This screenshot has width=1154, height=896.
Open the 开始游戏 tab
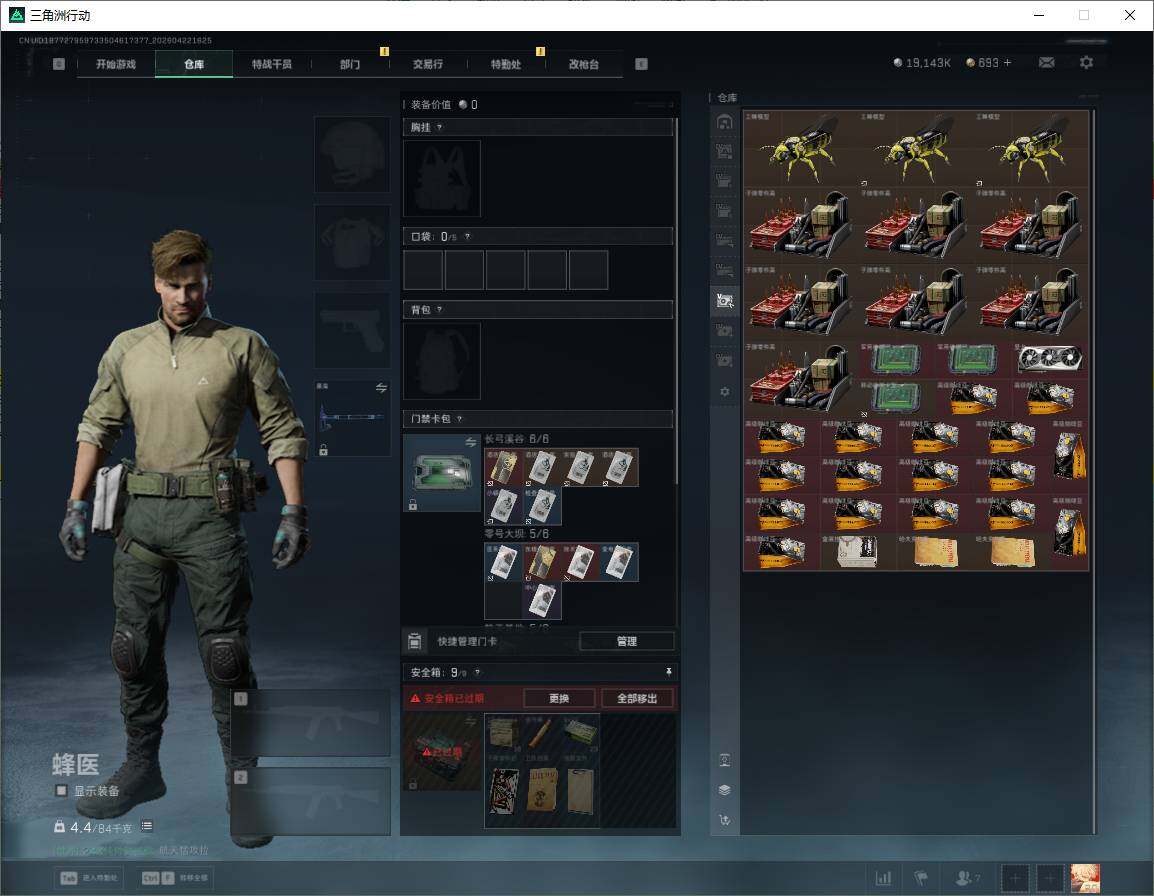[116, 64]
